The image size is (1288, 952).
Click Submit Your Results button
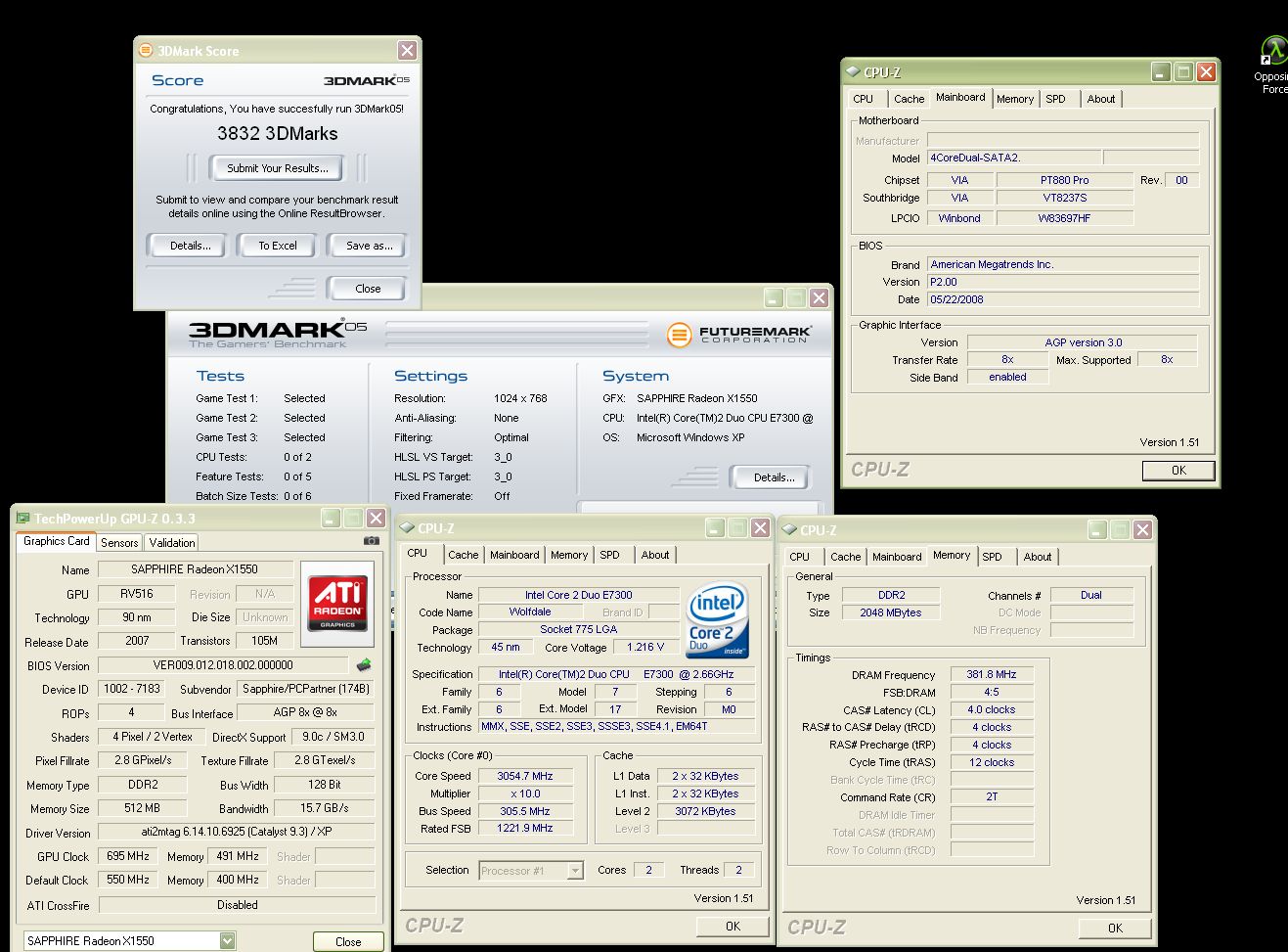278,168
